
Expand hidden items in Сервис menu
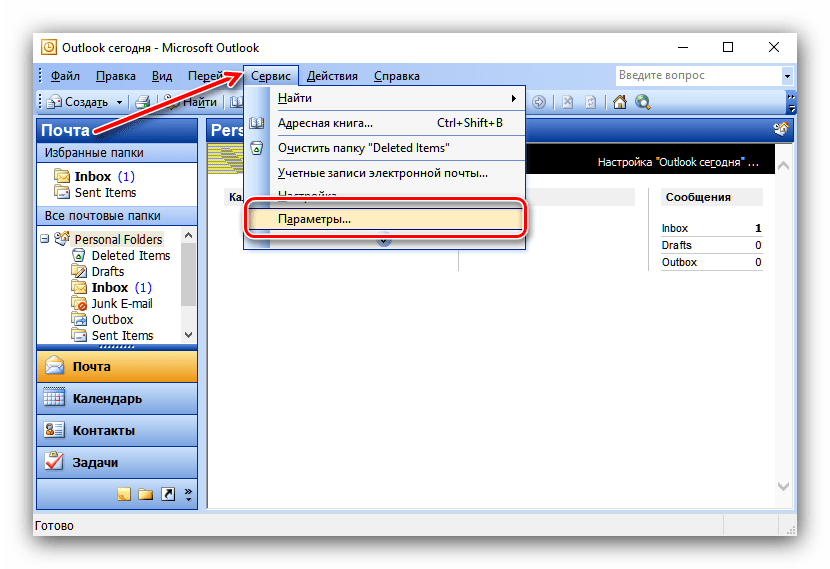383,240
